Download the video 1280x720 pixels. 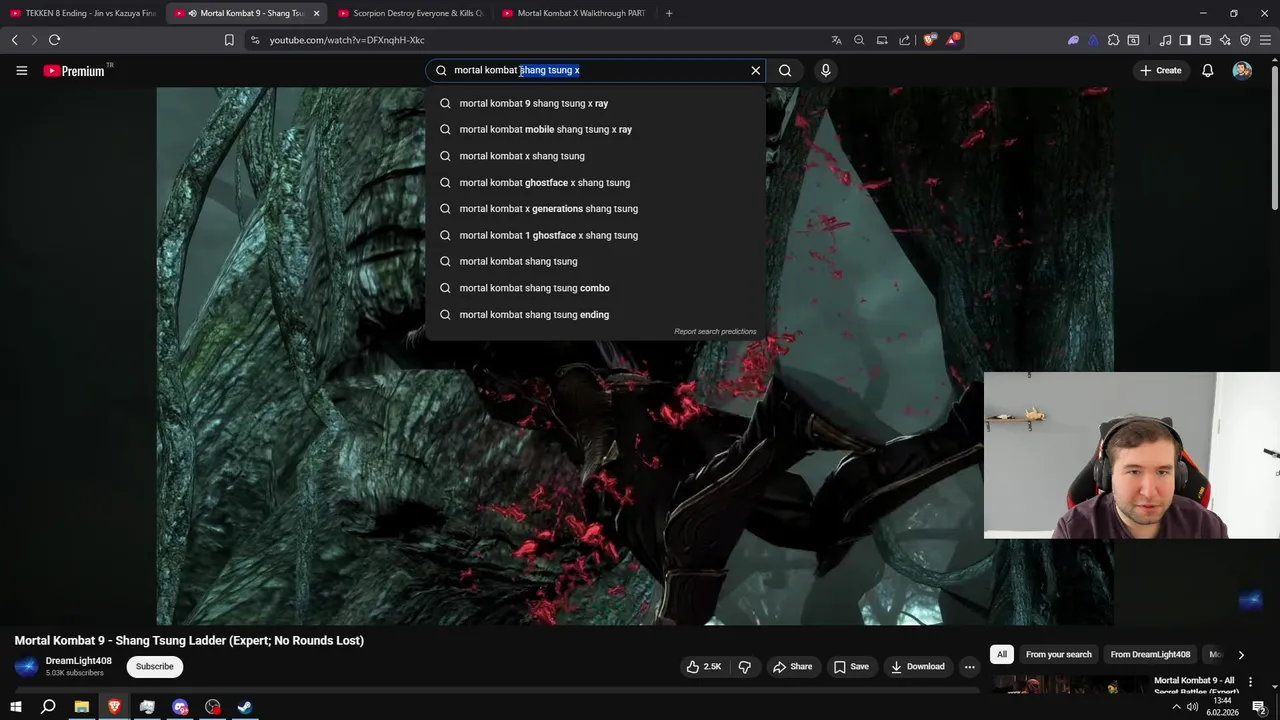click(917, 666)
